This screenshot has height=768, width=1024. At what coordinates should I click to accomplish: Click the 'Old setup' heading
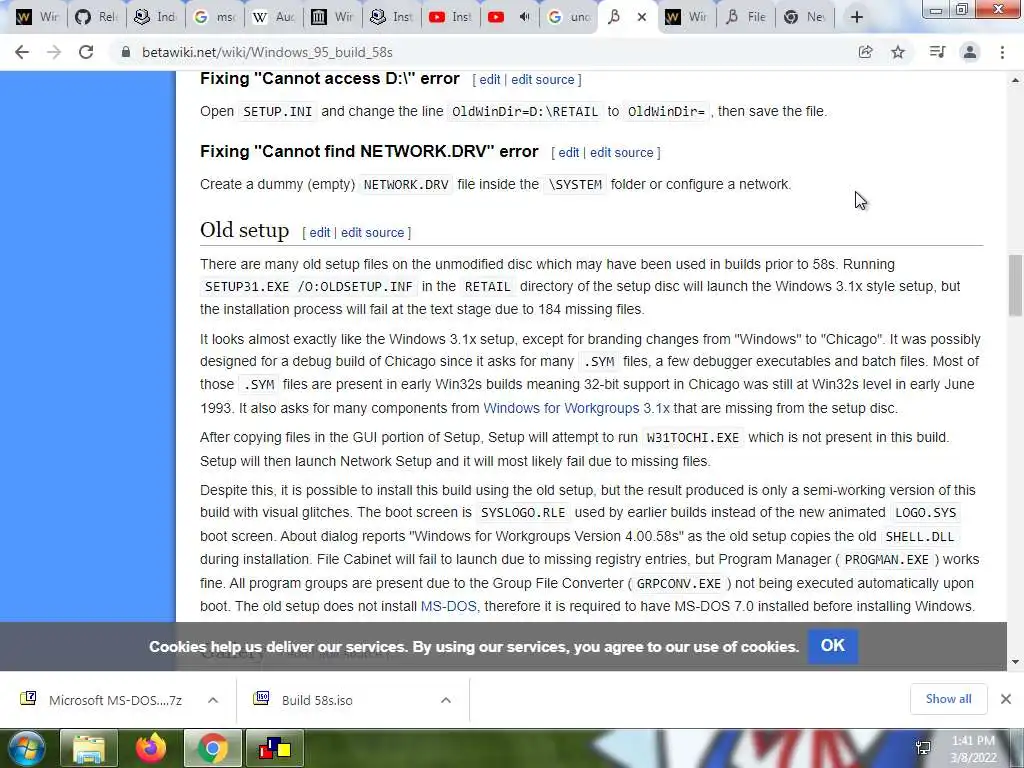[244, 230]
